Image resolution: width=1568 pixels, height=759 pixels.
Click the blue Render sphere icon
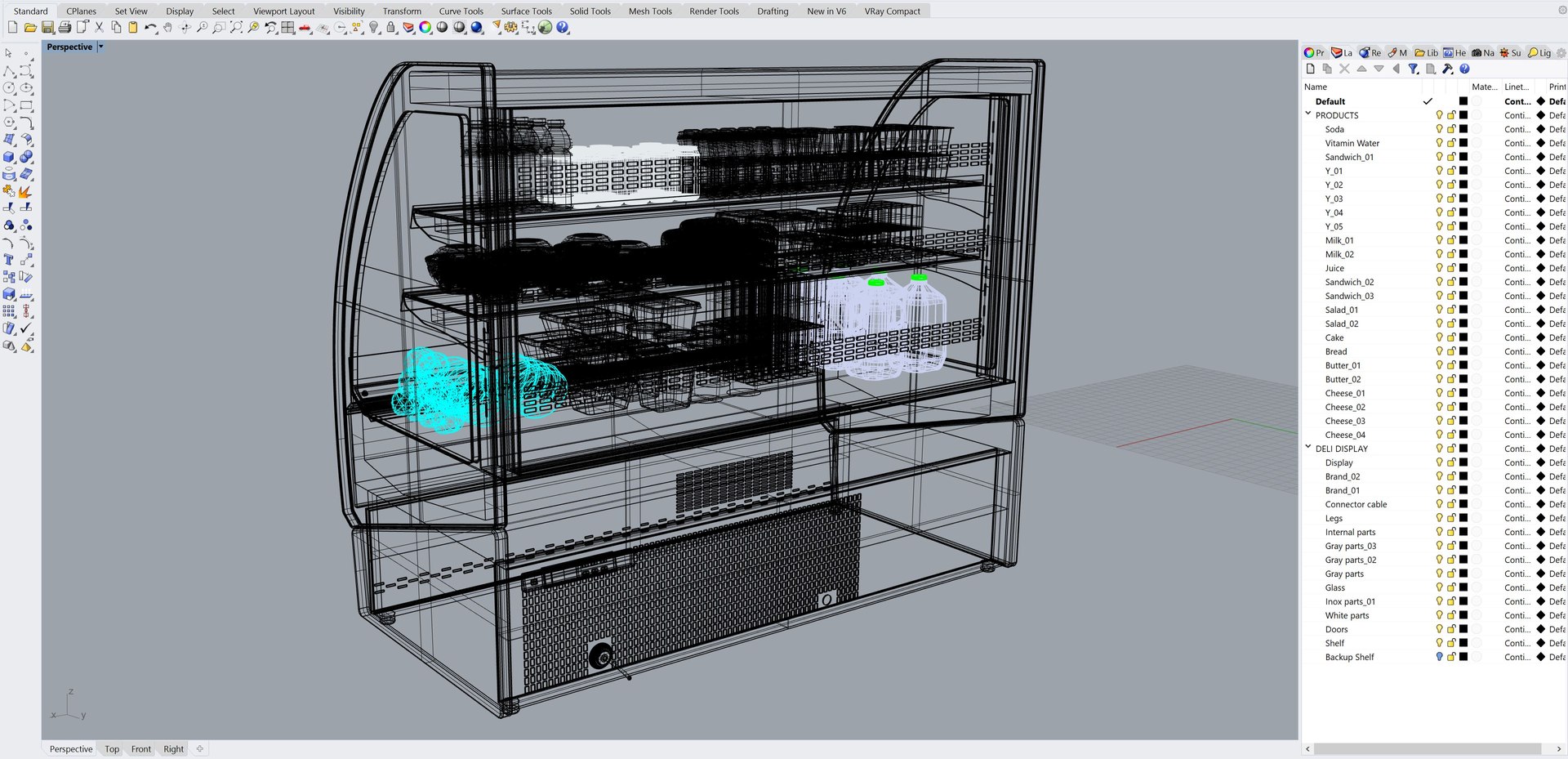pos(476,27)
